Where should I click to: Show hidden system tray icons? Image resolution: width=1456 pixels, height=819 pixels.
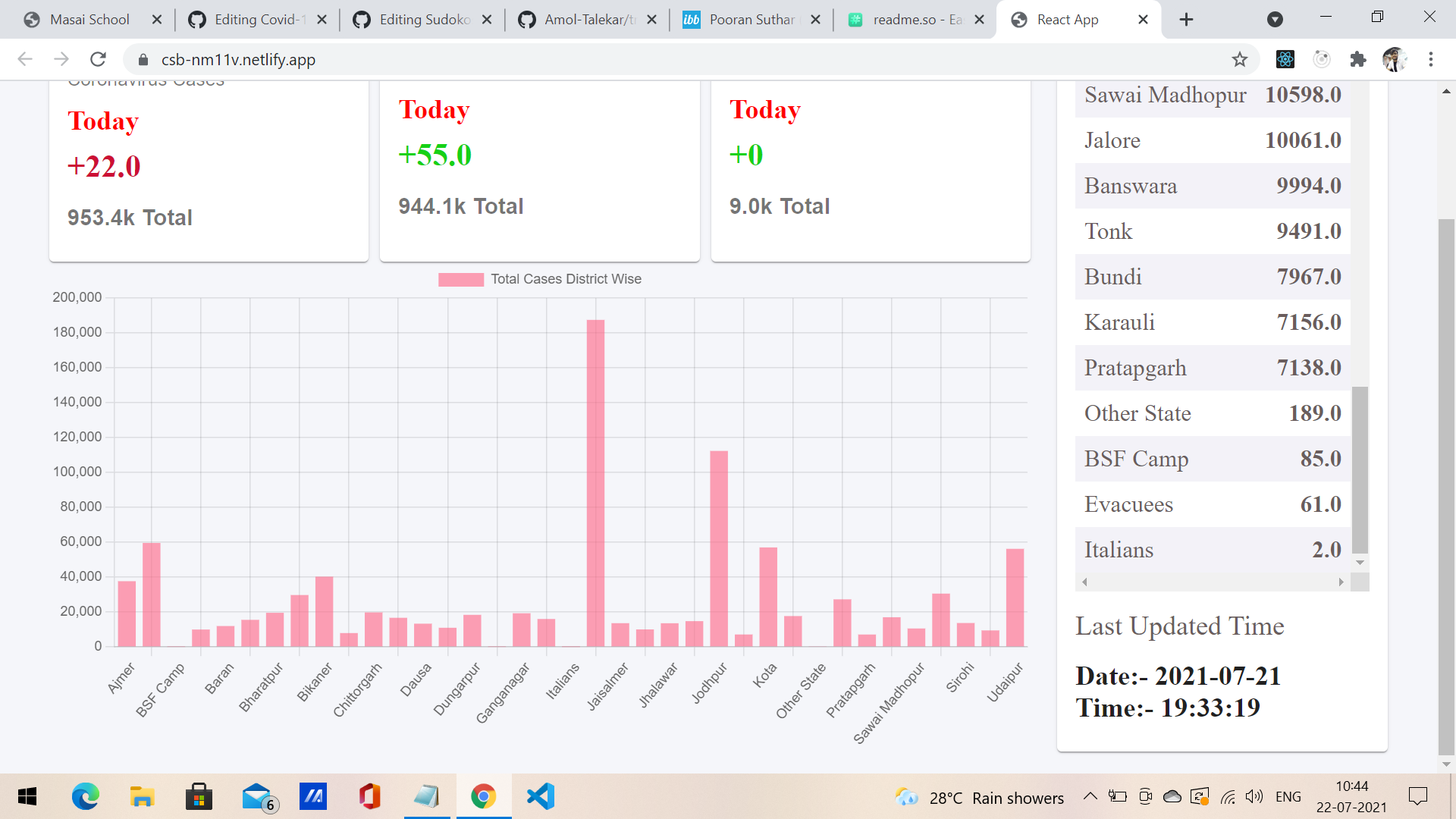coord(1090,796)
